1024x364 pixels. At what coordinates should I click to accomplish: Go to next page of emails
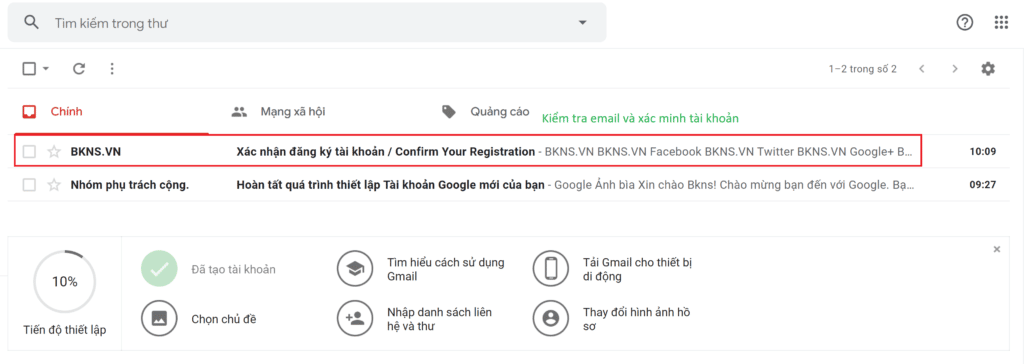click(x=955, y=69)
